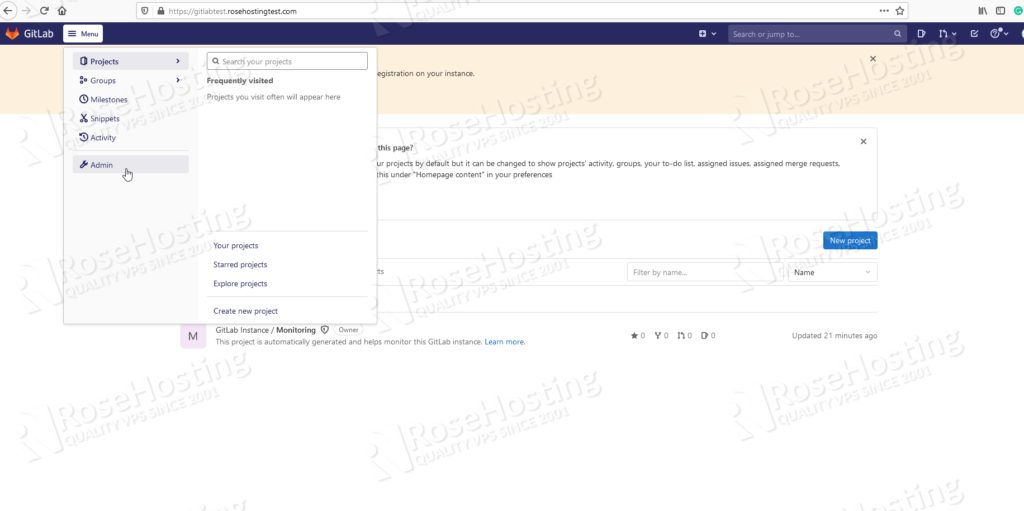
Task: Click the Snippets scissors icon
Action: [x=84, y=119]
